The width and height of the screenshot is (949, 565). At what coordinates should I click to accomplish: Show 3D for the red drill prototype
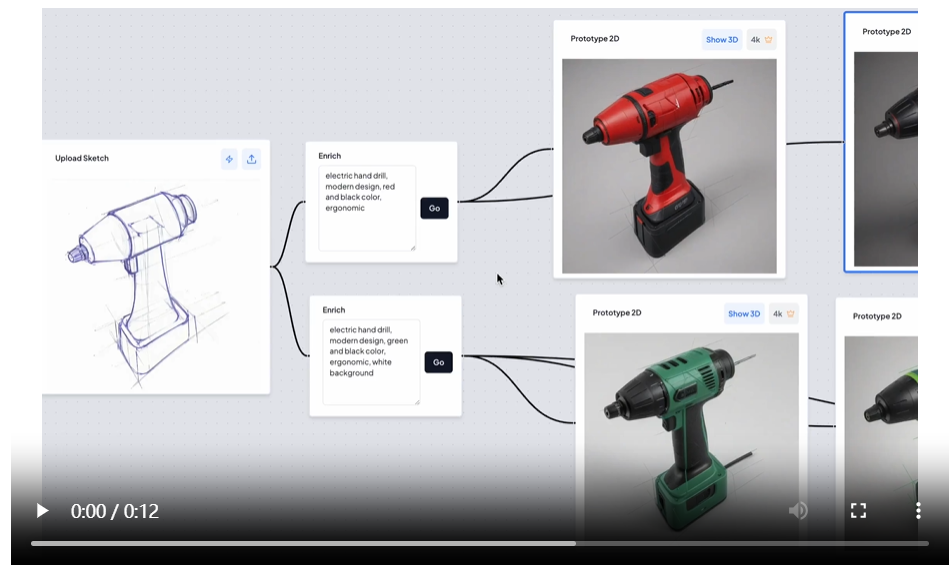[721, 40]
